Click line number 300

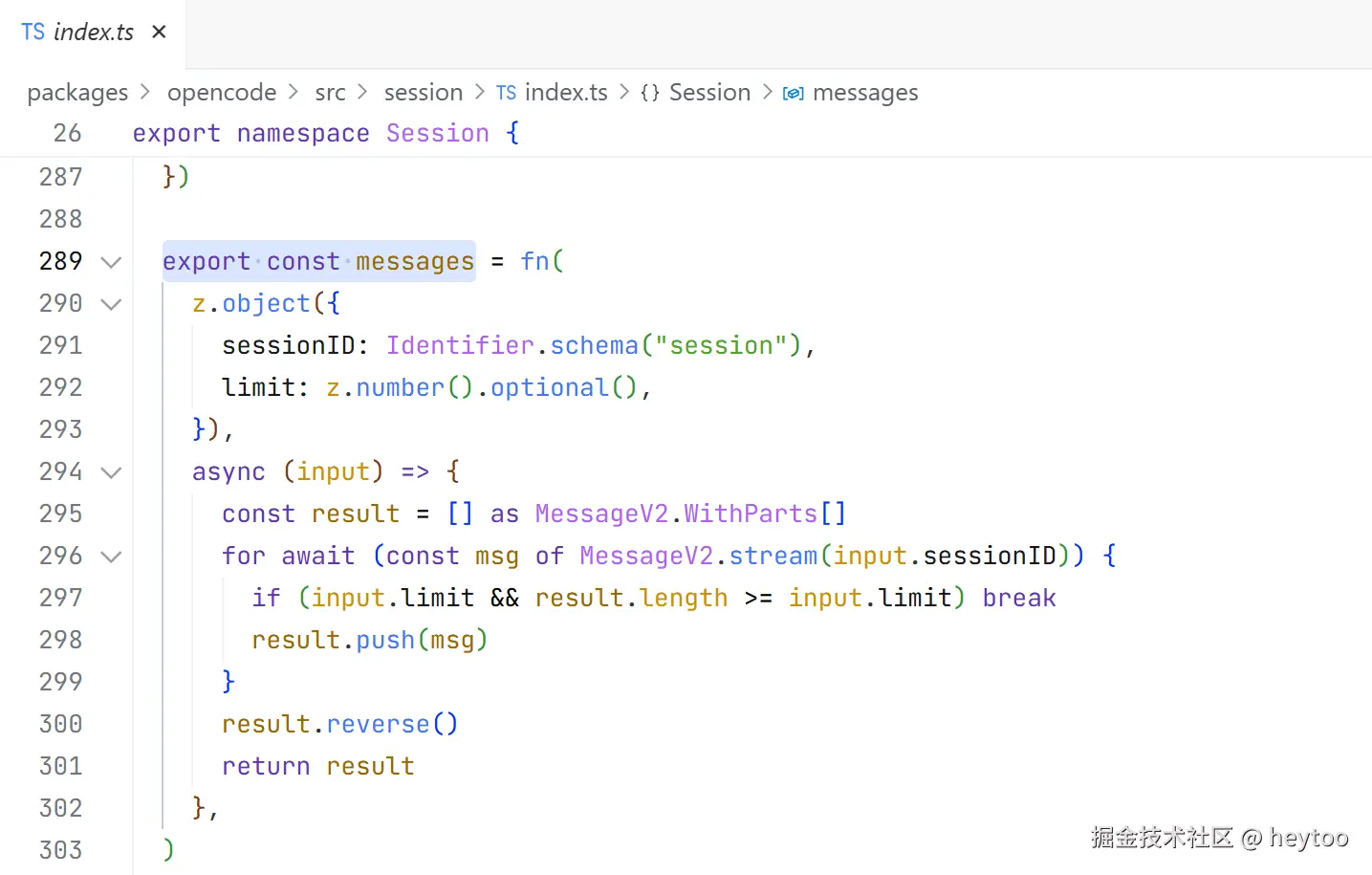(x=60, y=724)
